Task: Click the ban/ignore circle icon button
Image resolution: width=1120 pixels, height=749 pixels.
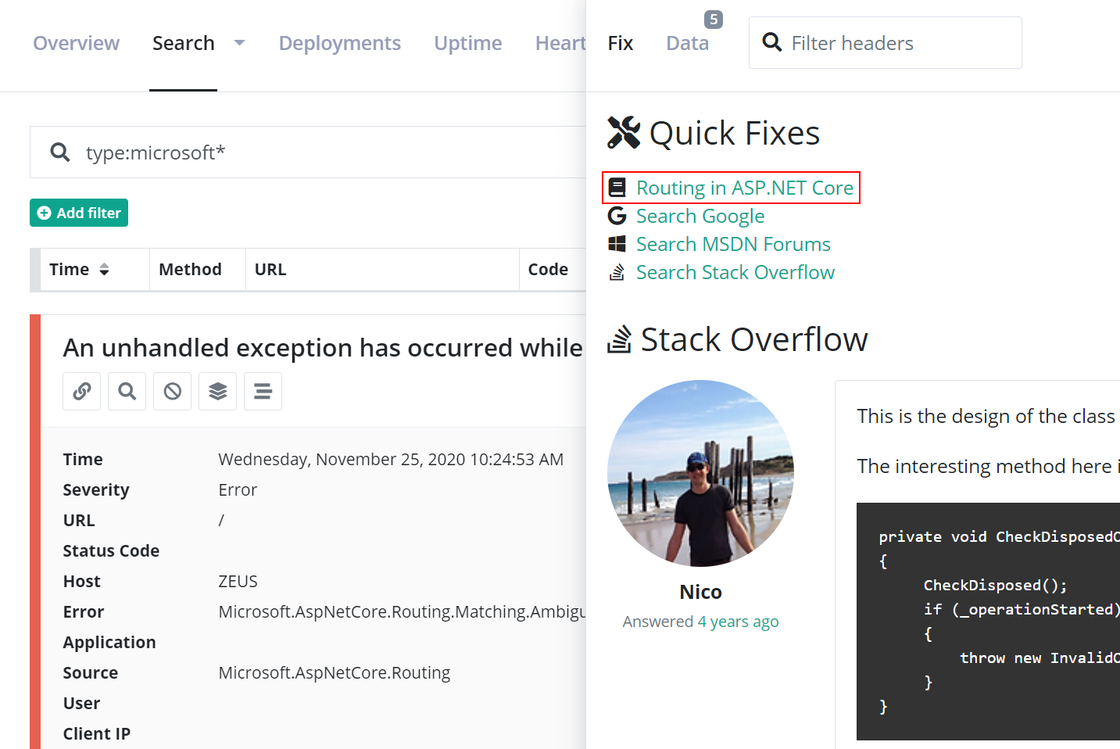Action: click(172, 391)
